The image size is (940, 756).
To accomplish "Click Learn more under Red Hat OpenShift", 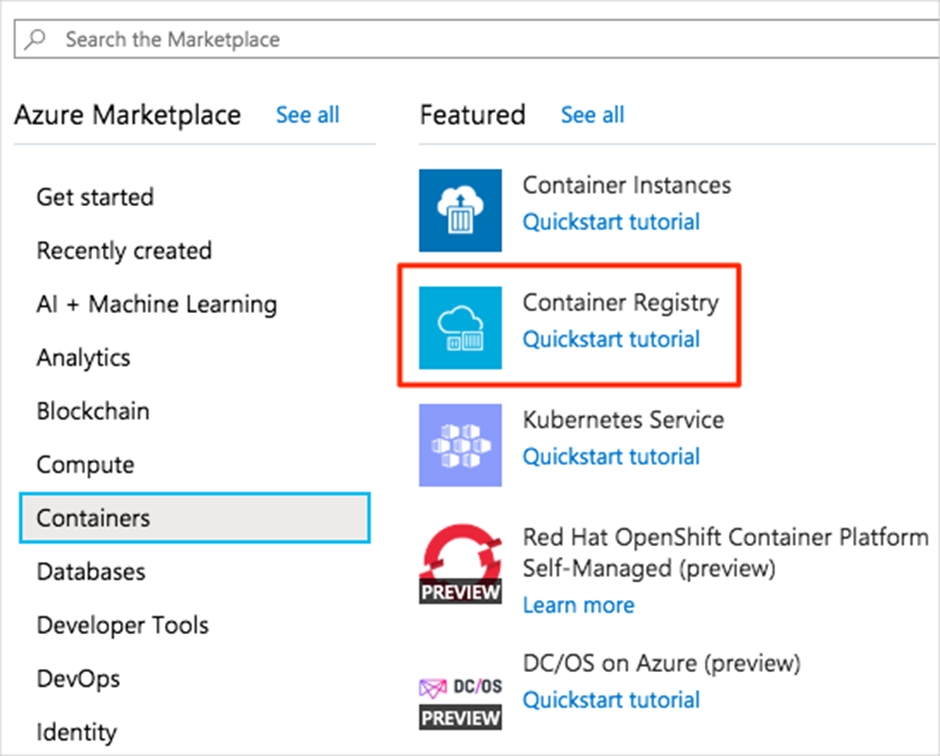I will pyautogui.click(x=578, y=605).
